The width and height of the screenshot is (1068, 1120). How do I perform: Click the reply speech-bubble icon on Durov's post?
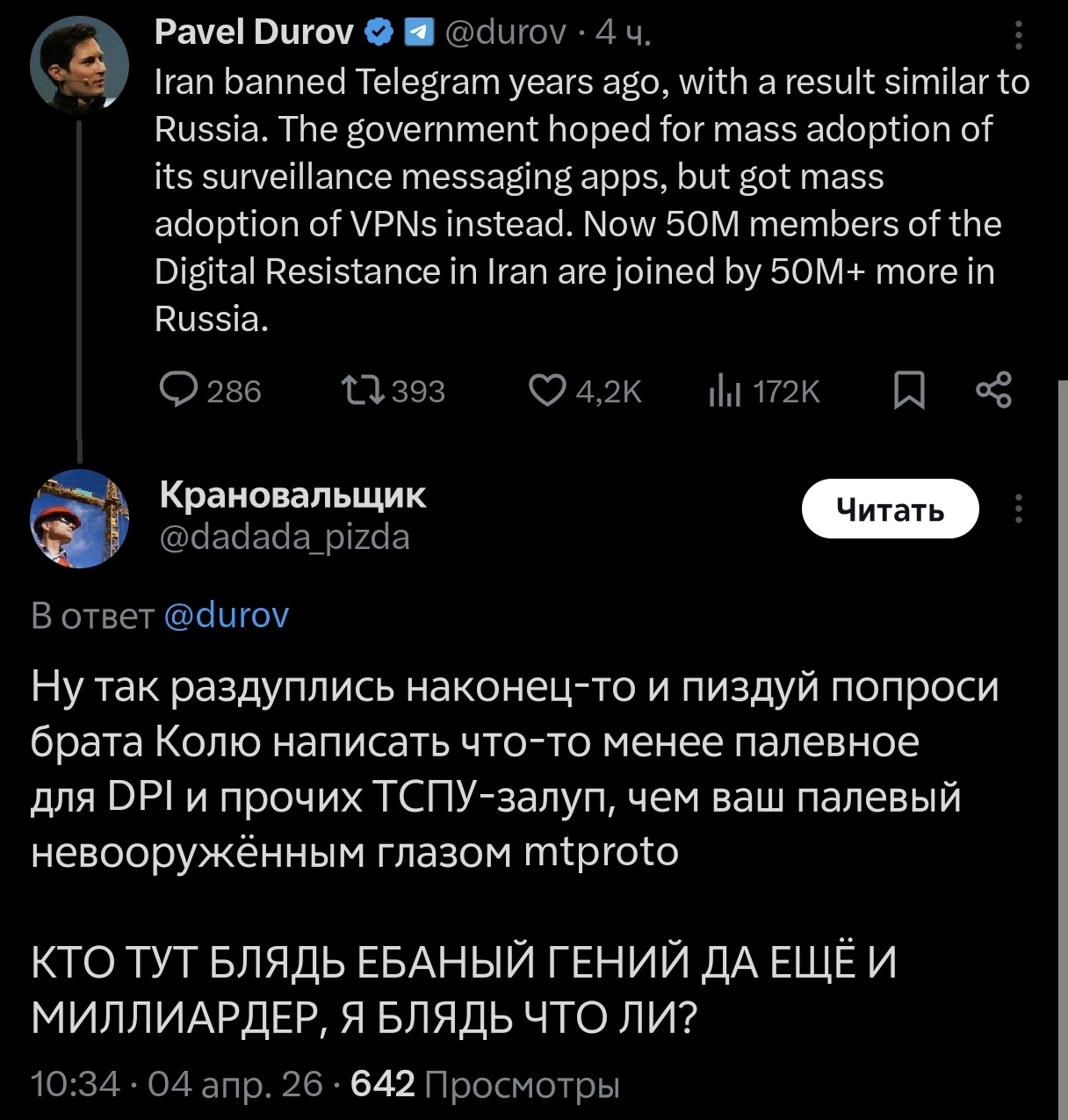click(178, 390)
